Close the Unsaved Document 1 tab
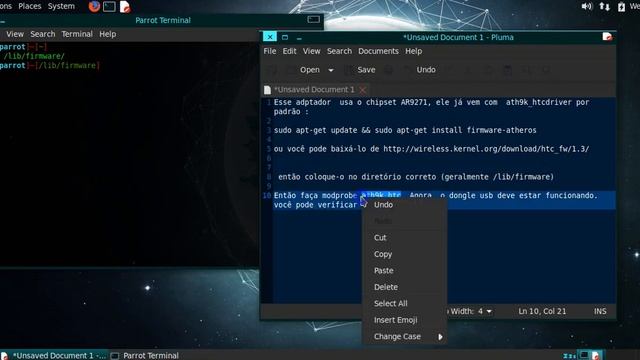 click(x=362, y=89)
